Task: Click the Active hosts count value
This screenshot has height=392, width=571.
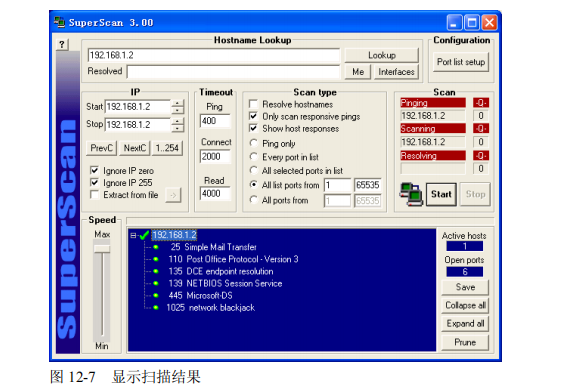Action: tap(465, 246)
